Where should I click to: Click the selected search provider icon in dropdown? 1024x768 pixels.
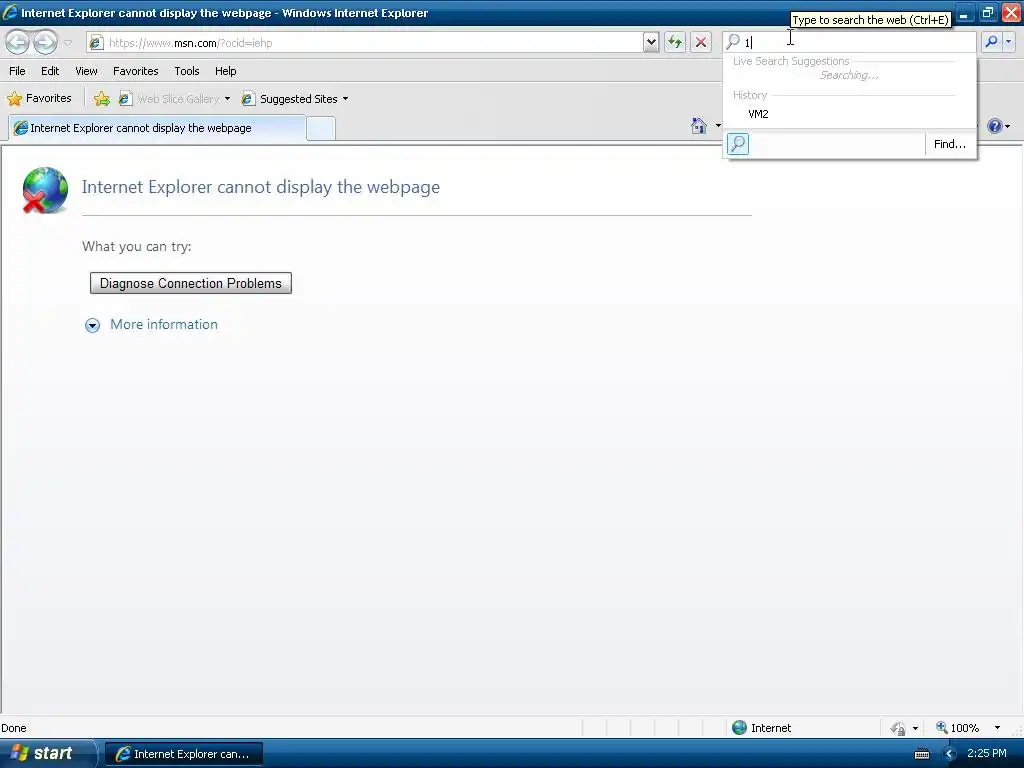pos(738,144)
